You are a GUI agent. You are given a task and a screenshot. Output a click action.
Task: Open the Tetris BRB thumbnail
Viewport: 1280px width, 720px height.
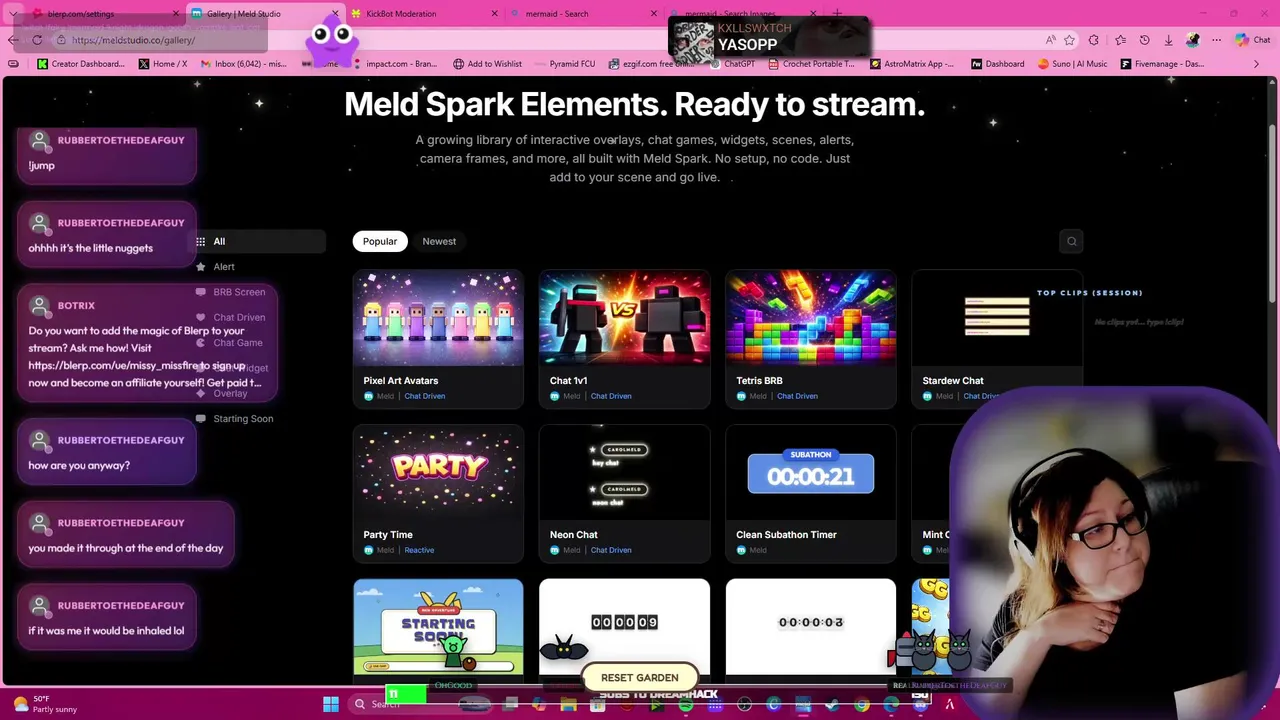point(811,318)
